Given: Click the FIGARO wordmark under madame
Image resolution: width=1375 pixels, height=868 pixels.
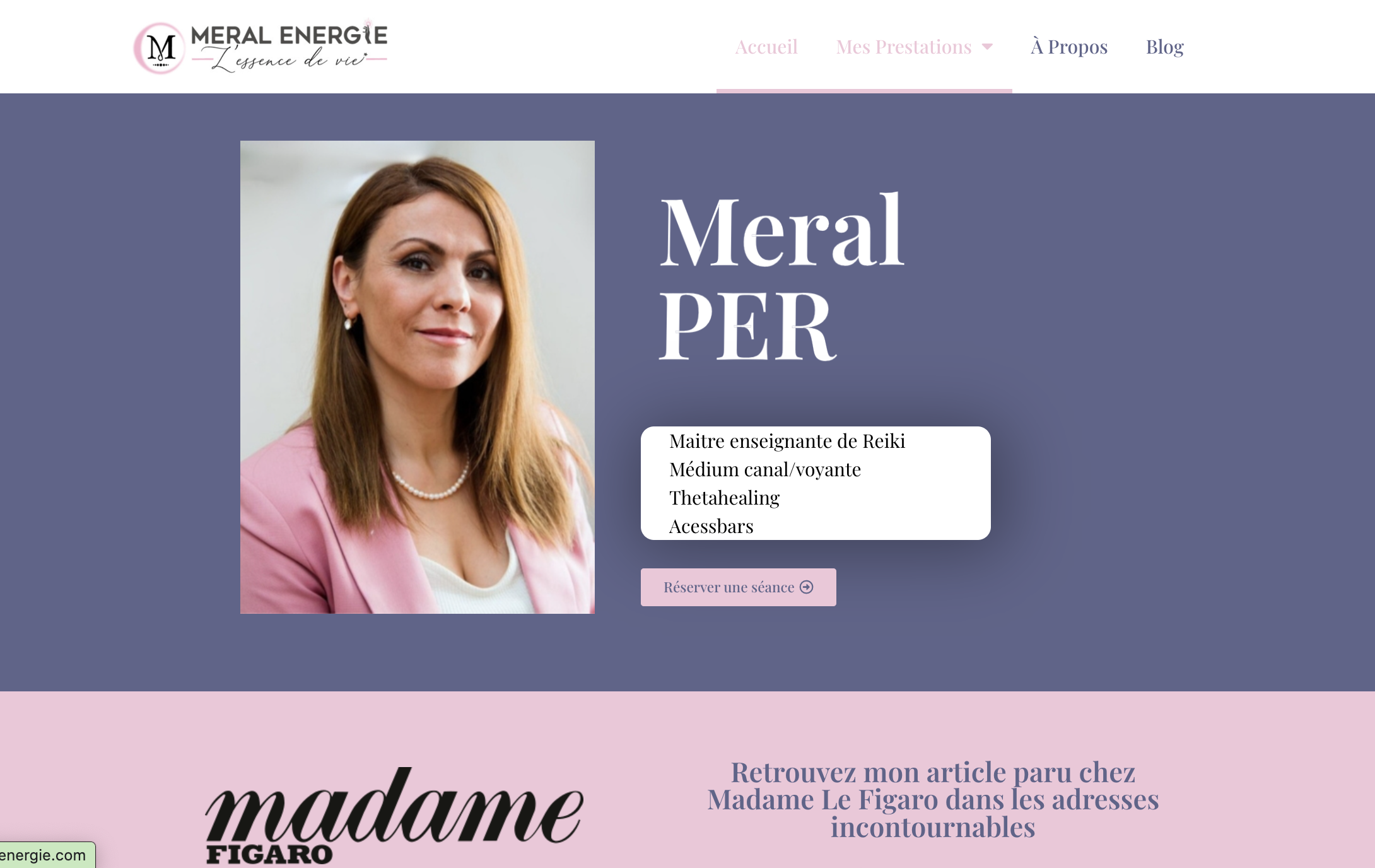Looking at the screenshot, I should 269,854.
